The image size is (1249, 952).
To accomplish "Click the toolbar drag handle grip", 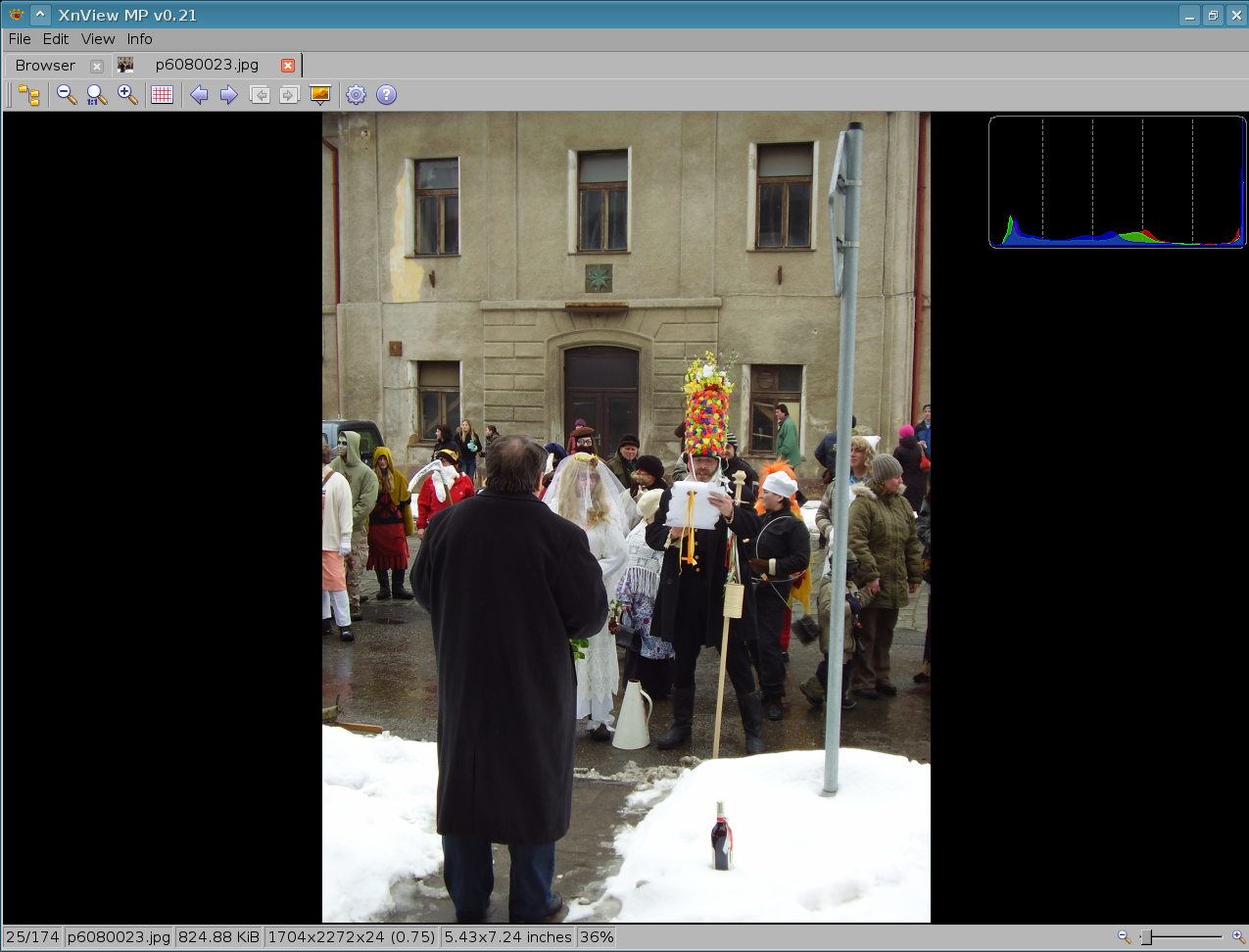I will [x=9, y=95].
